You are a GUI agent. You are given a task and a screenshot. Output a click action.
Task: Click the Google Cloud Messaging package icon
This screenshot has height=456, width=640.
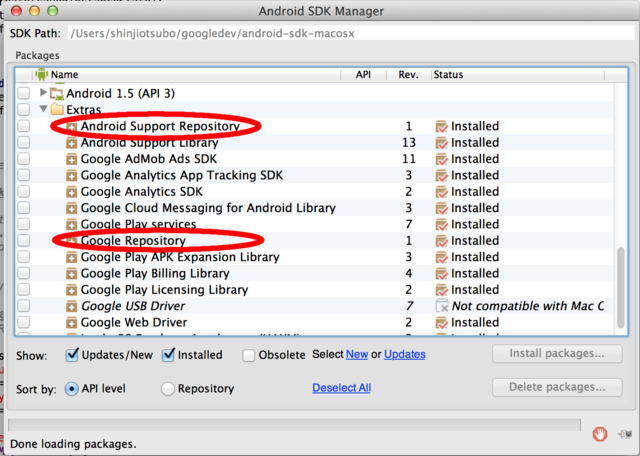pyautogui.click(x=71, y=208)
